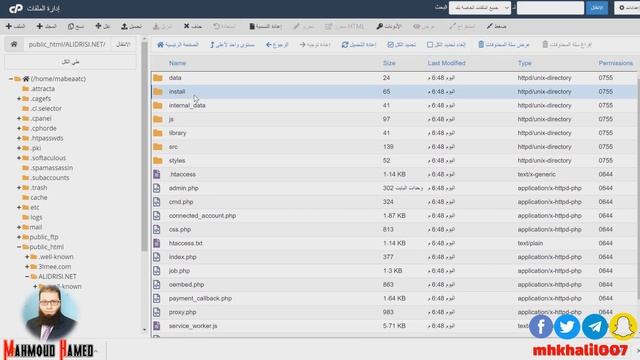Click the Collapse All button above tree
This screenshot has width=640, height=360.
pos(70,62)
